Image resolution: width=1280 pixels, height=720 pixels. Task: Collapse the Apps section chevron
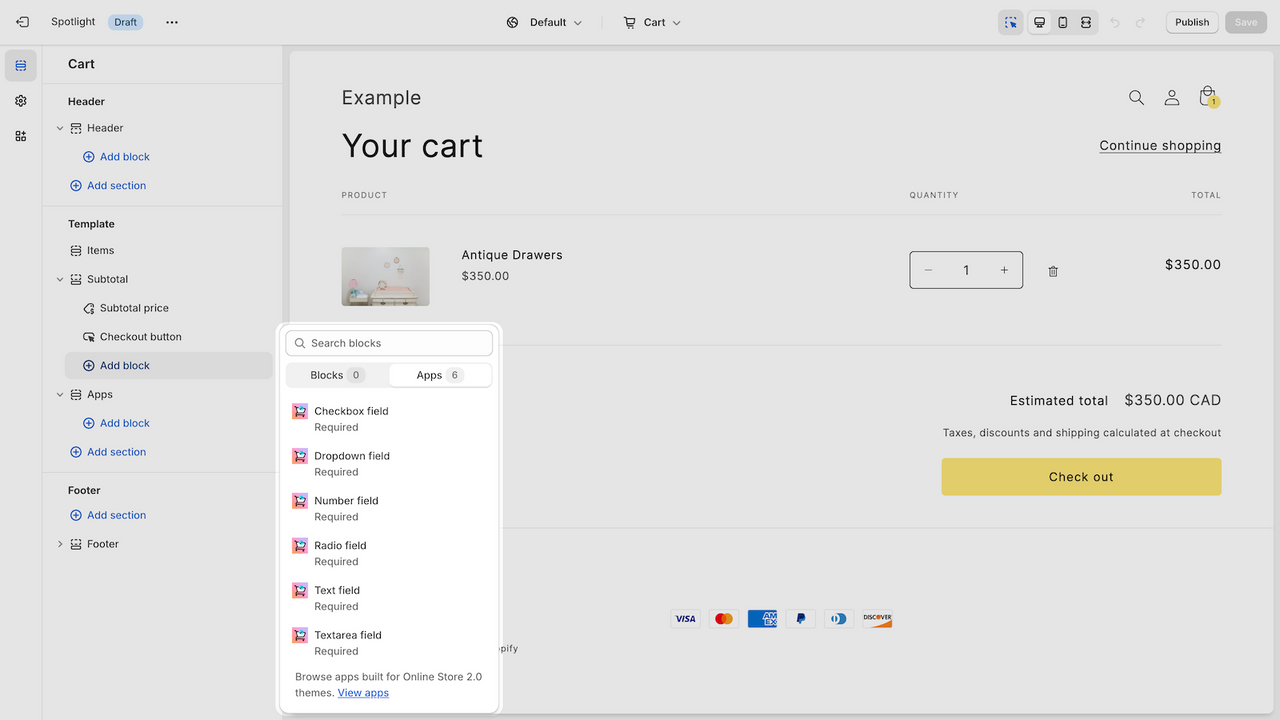(60, 394)
